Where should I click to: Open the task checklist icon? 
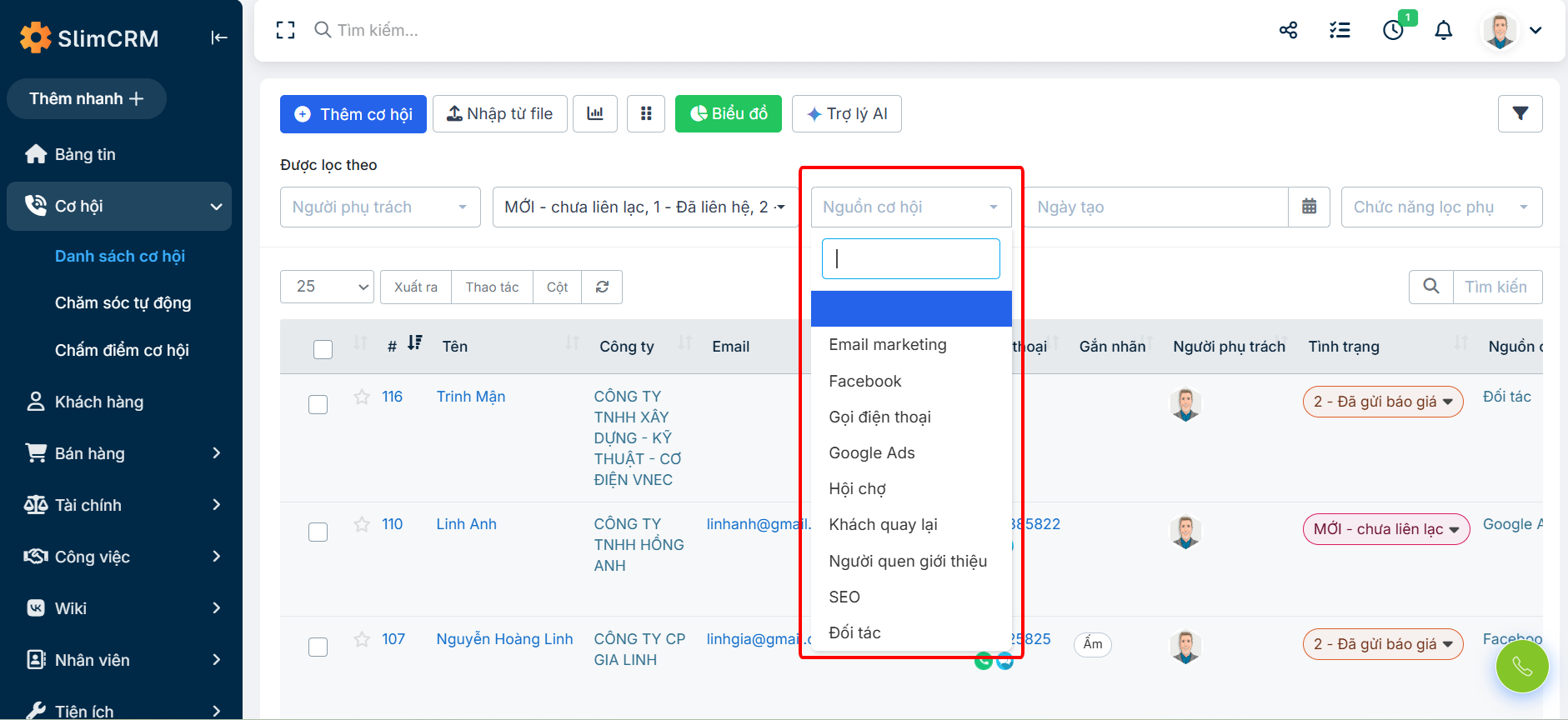[1340, 31]
